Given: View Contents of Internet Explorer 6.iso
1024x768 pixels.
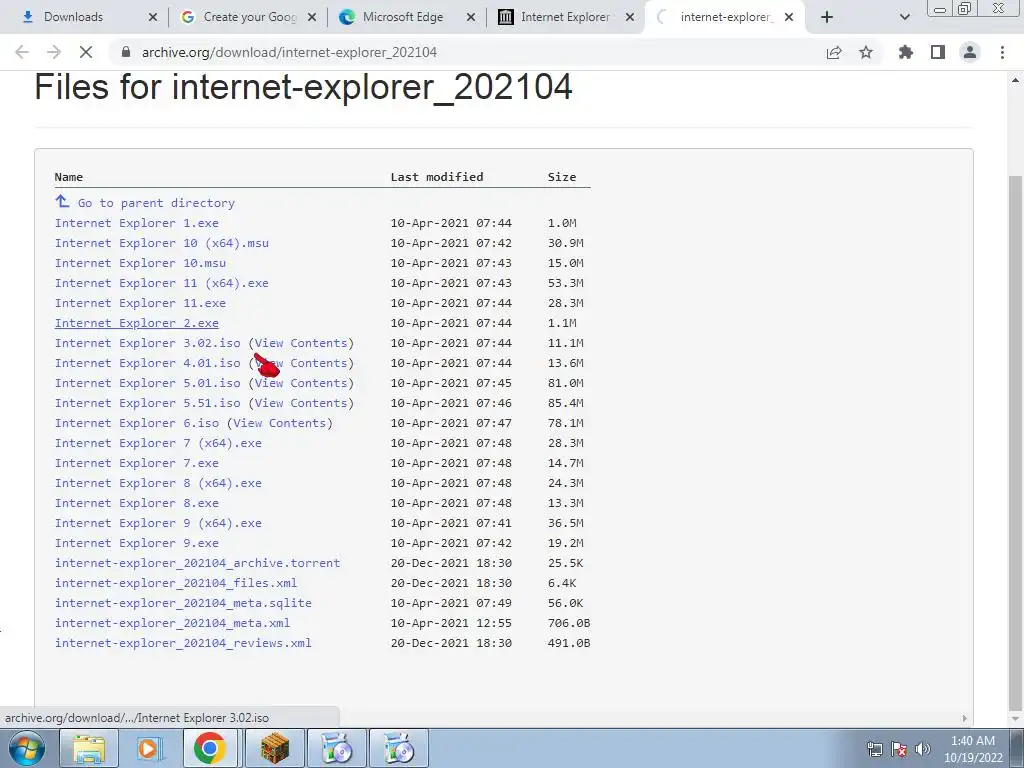Looking at the screenshot, I should [280, 423].
